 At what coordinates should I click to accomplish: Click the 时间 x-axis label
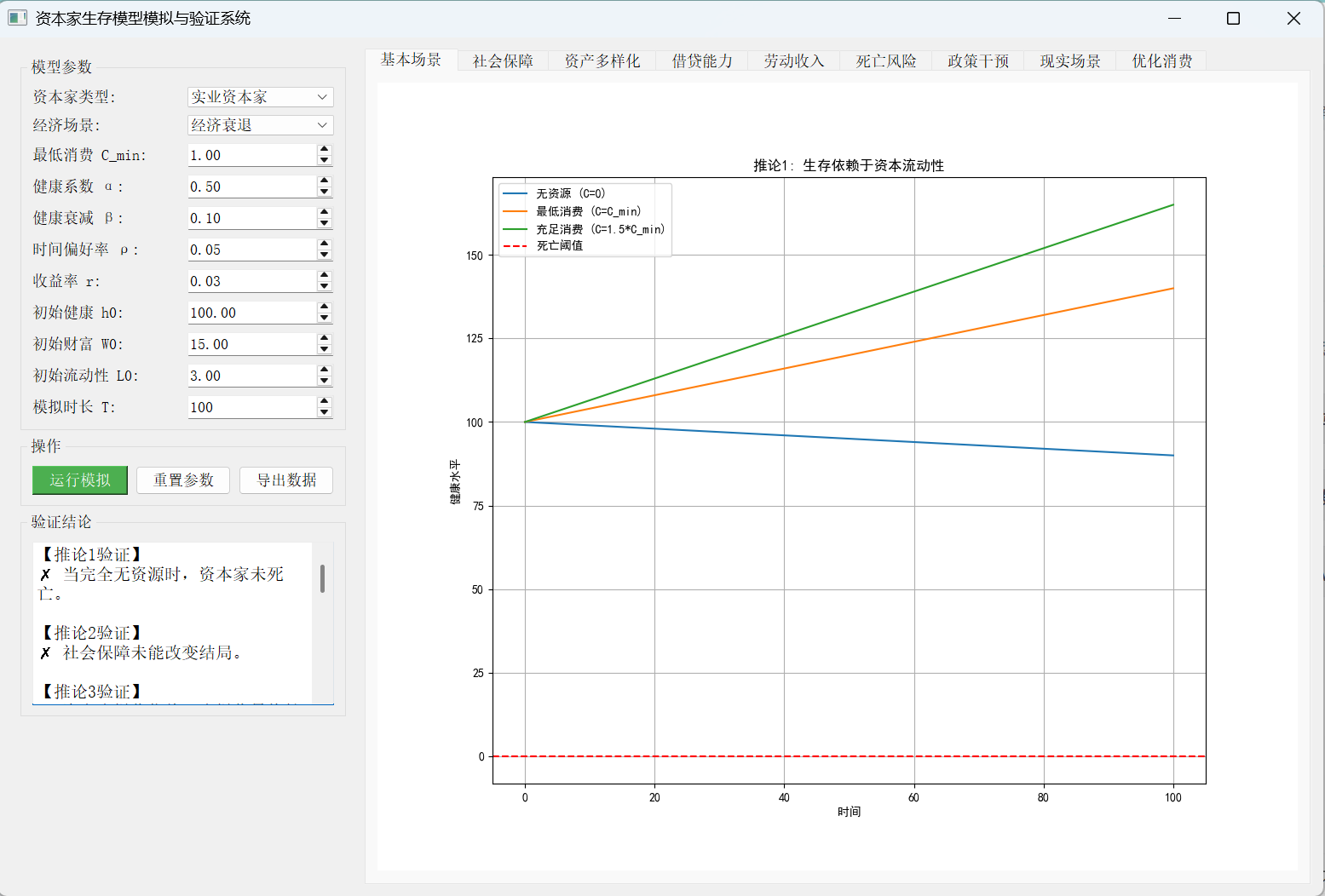click(x=849, y=812)
